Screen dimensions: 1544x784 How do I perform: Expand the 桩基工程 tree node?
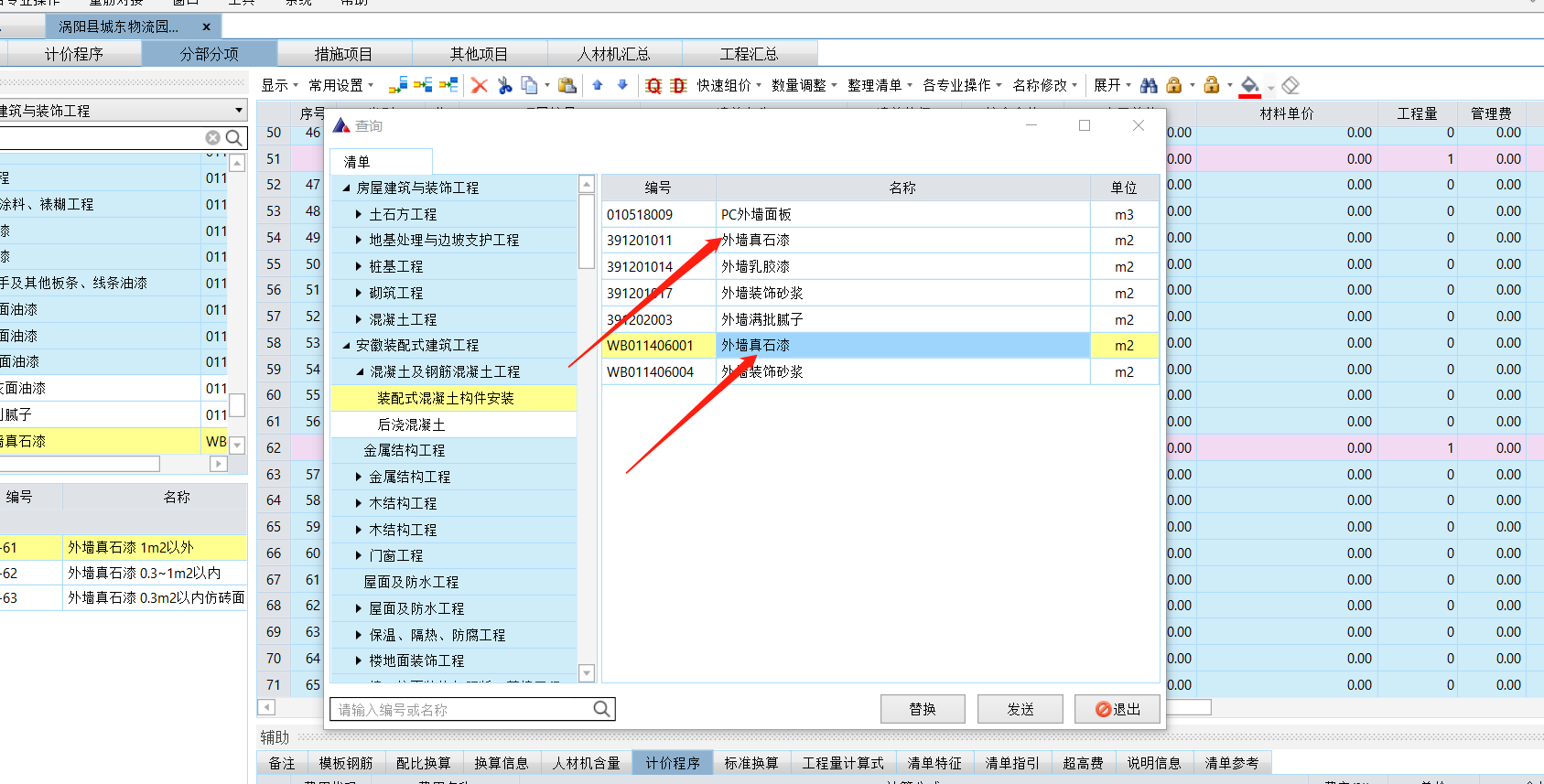click(359, 266)
